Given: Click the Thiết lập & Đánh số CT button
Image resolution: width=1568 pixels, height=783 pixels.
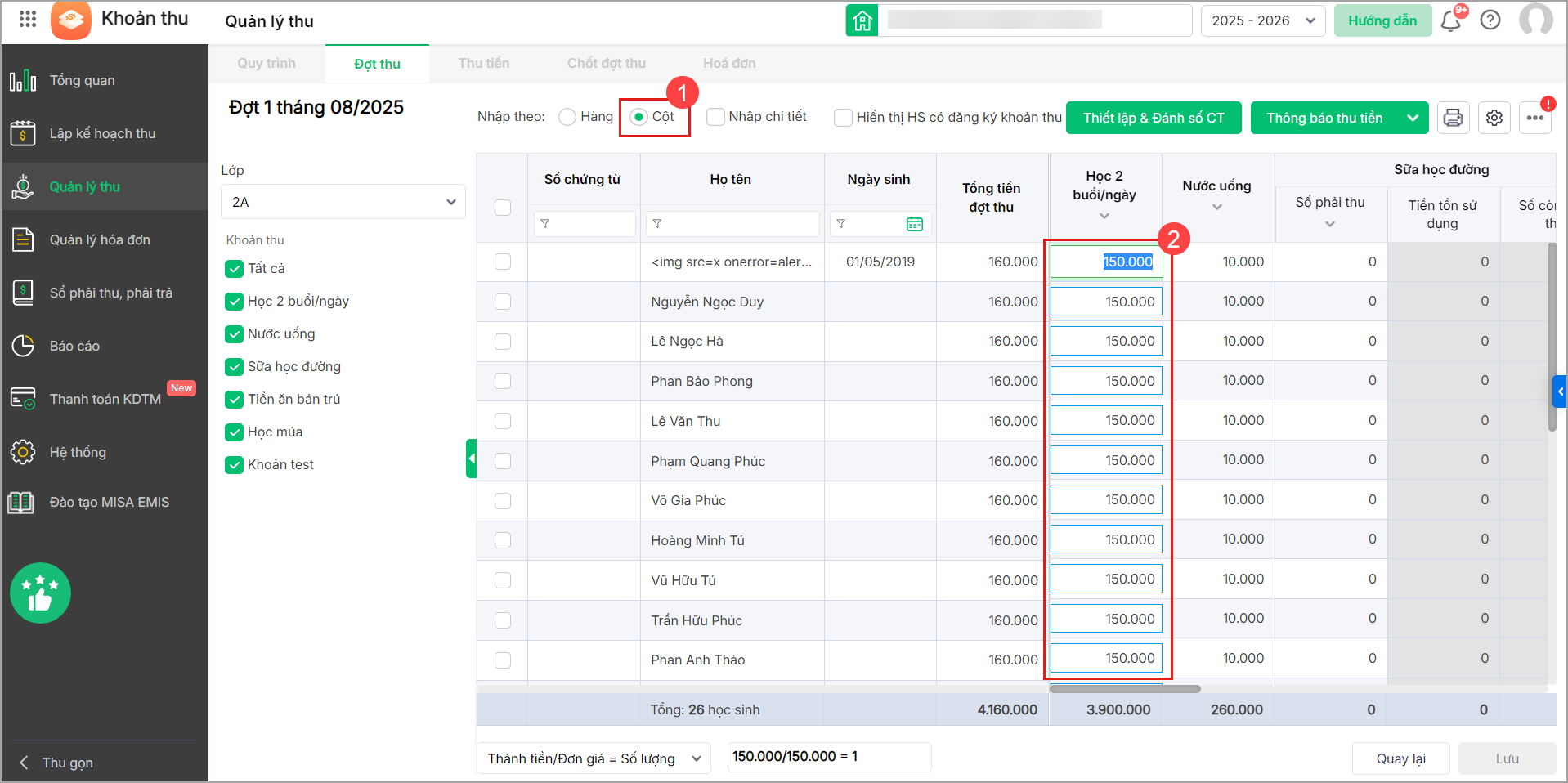Looking at the screenshot, I should tap(1154, 118).
